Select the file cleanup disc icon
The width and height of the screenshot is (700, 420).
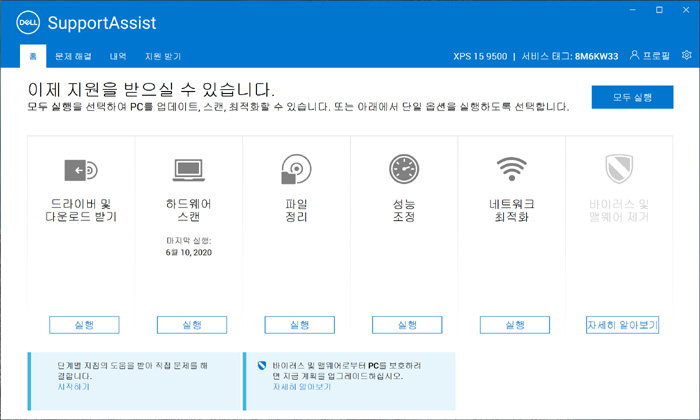point(296,169)
